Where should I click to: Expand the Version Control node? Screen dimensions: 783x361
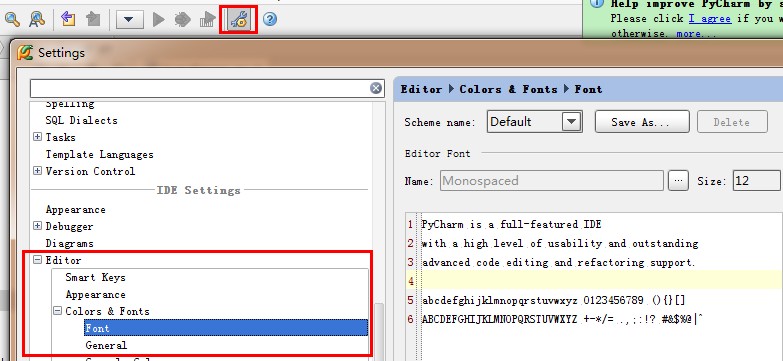[x=37, y=171]
